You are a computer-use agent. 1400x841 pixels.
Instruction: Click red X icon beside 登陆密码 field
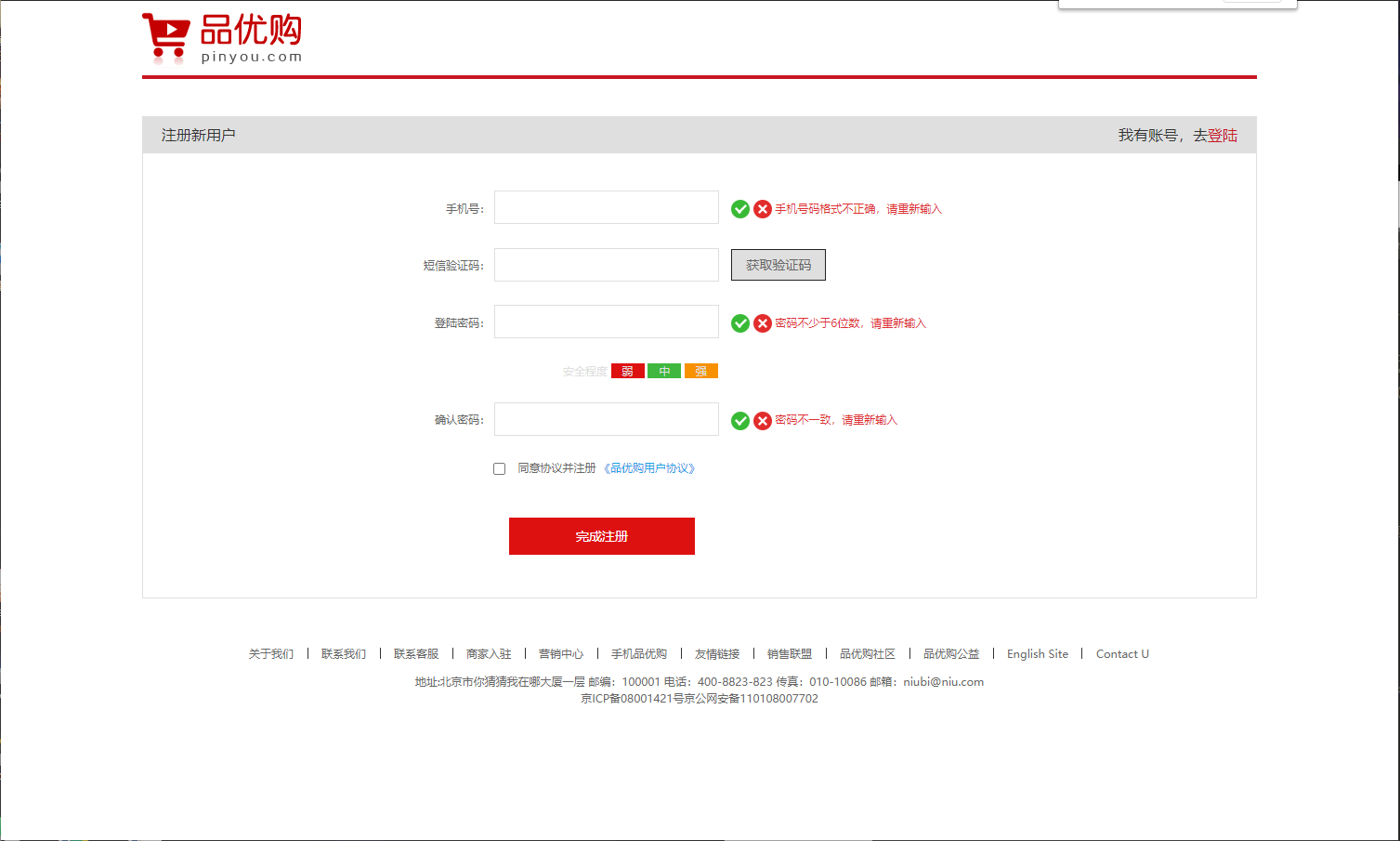coord(763,323)
